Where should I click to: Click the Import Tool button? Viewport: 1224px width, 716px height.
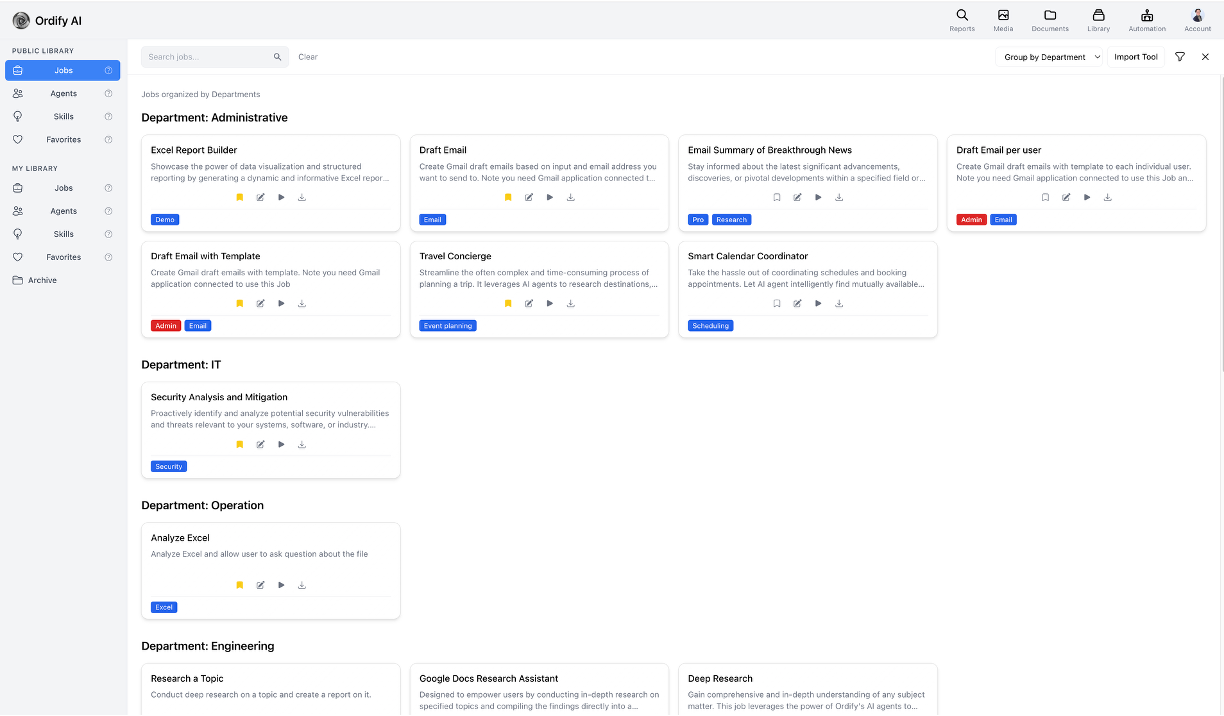point(1135,57)
